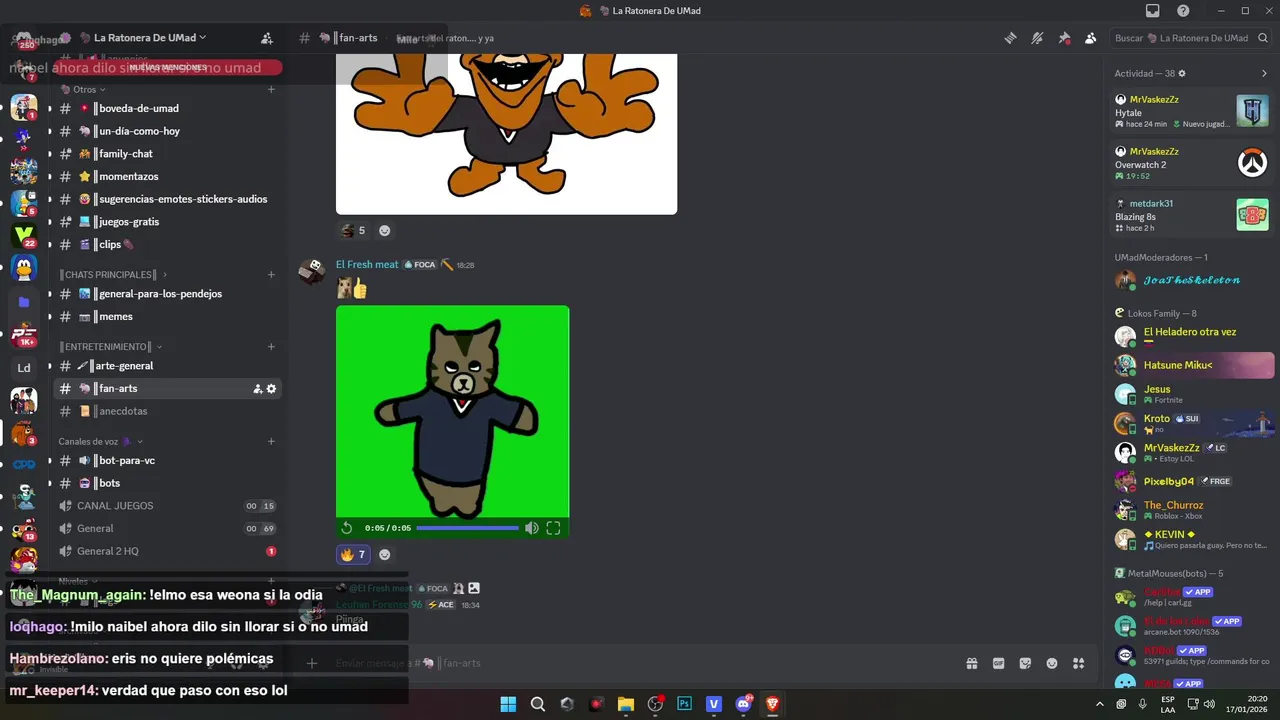Open File Explorer on the taskbar
The width and height of the screenshot is (1280, 720).
point(626,704)
